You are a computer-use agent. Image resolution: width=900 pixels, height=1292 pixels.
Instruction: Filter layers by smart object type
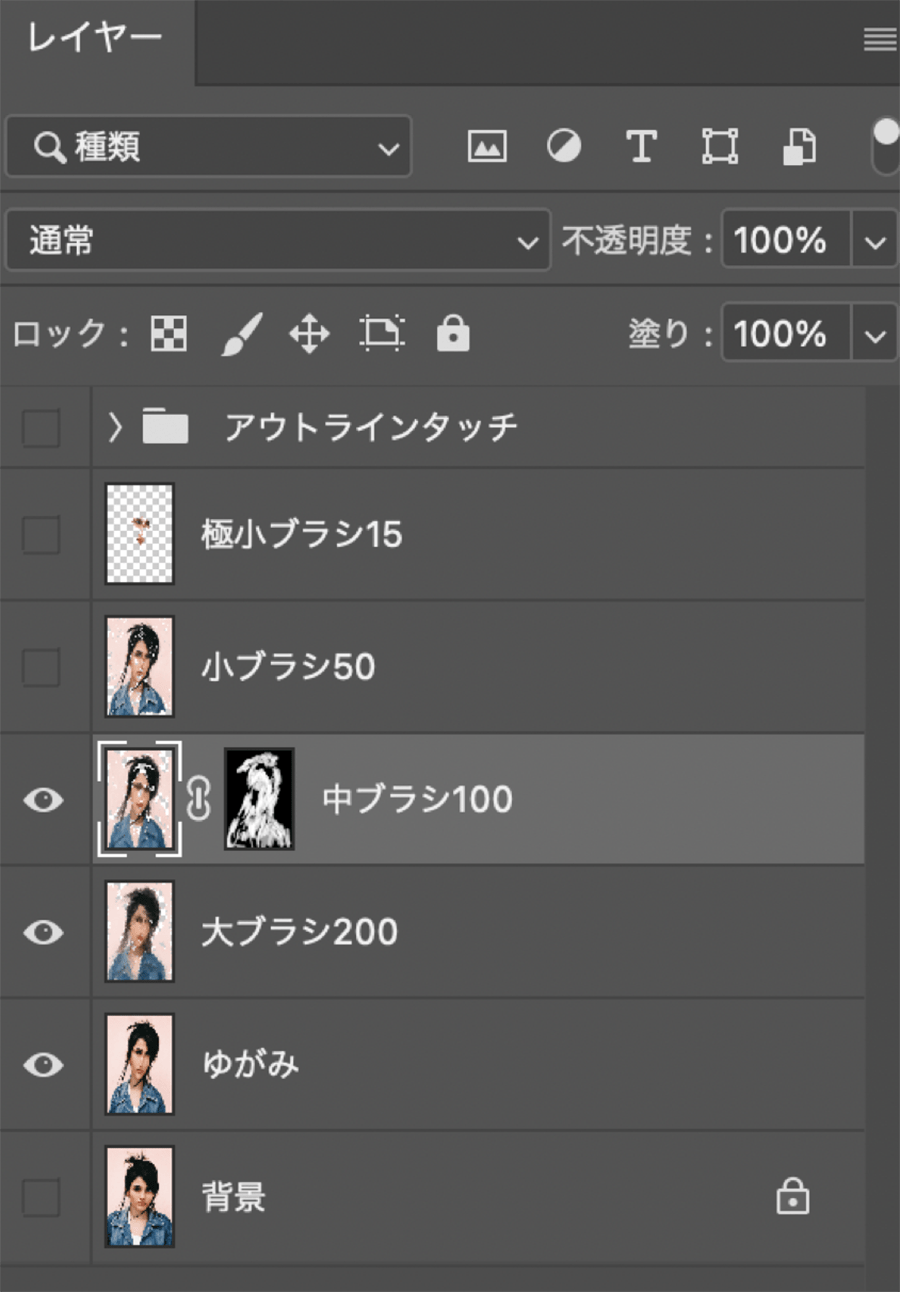coord(798,146)
